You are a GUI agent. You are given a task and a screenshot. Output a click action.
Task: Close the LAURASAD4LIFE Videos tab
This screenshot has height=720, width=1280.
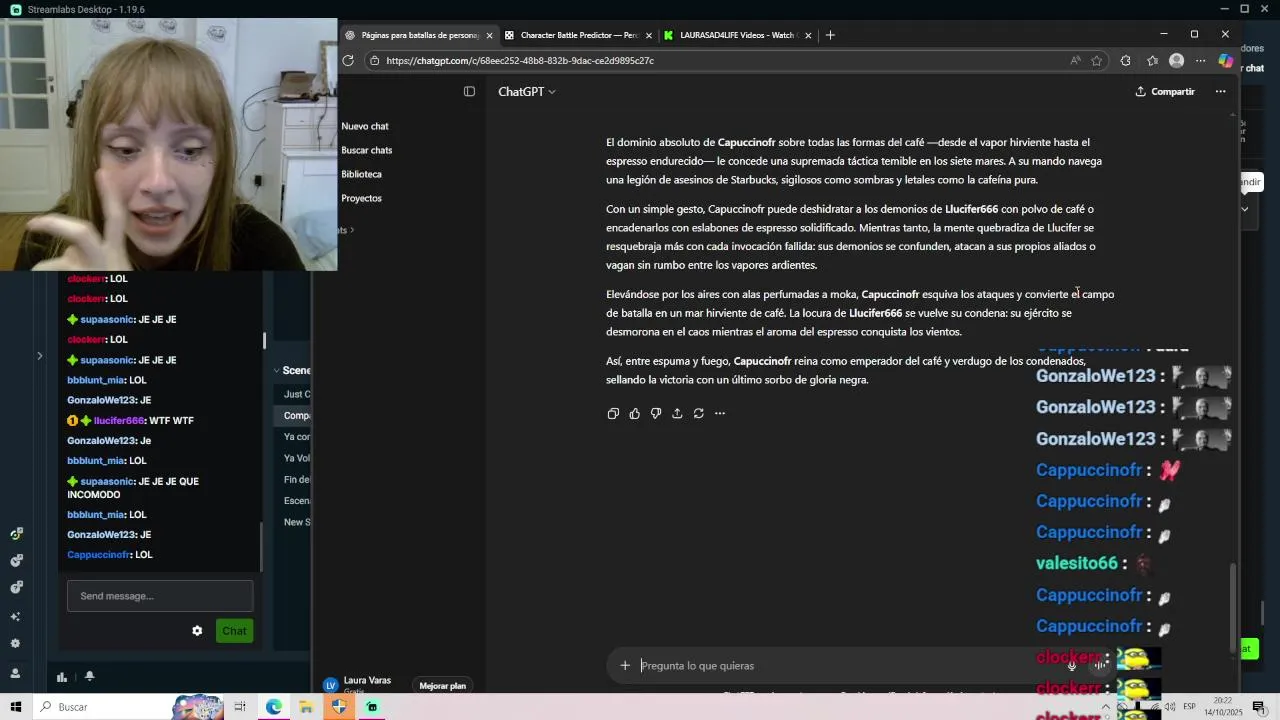(808, 35)
